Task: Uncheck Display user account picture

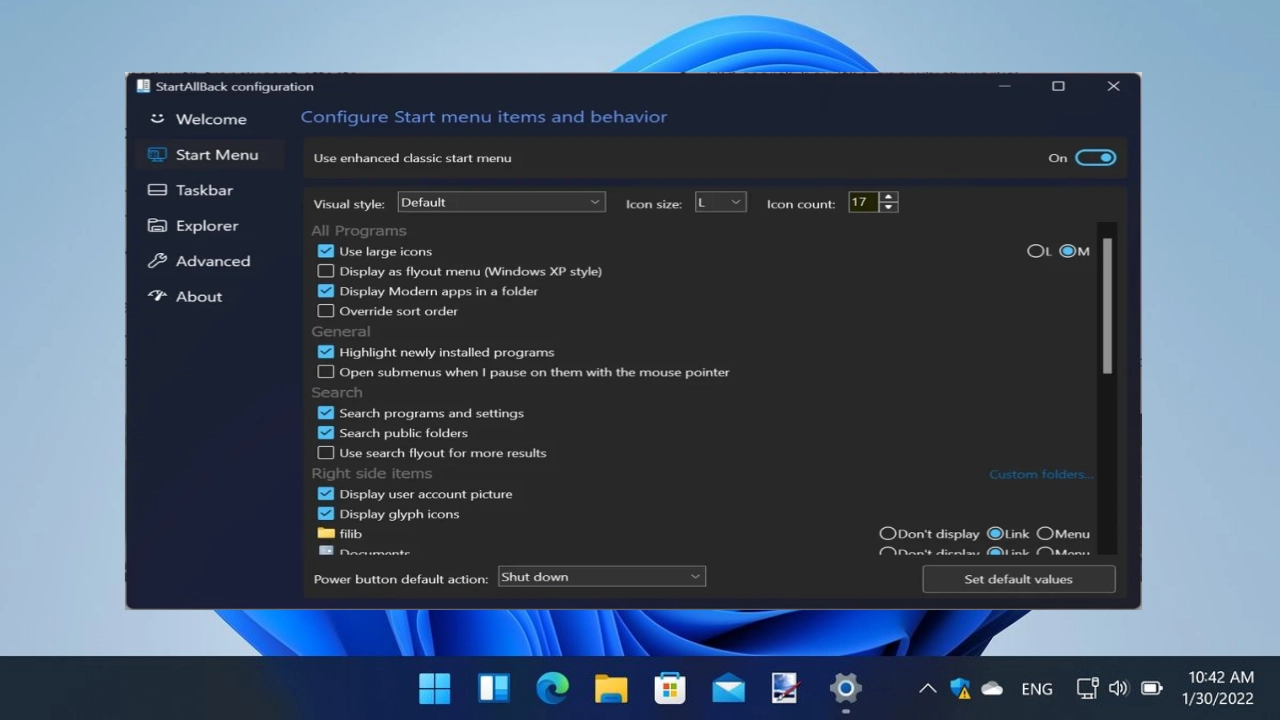Action: (326, 494)
